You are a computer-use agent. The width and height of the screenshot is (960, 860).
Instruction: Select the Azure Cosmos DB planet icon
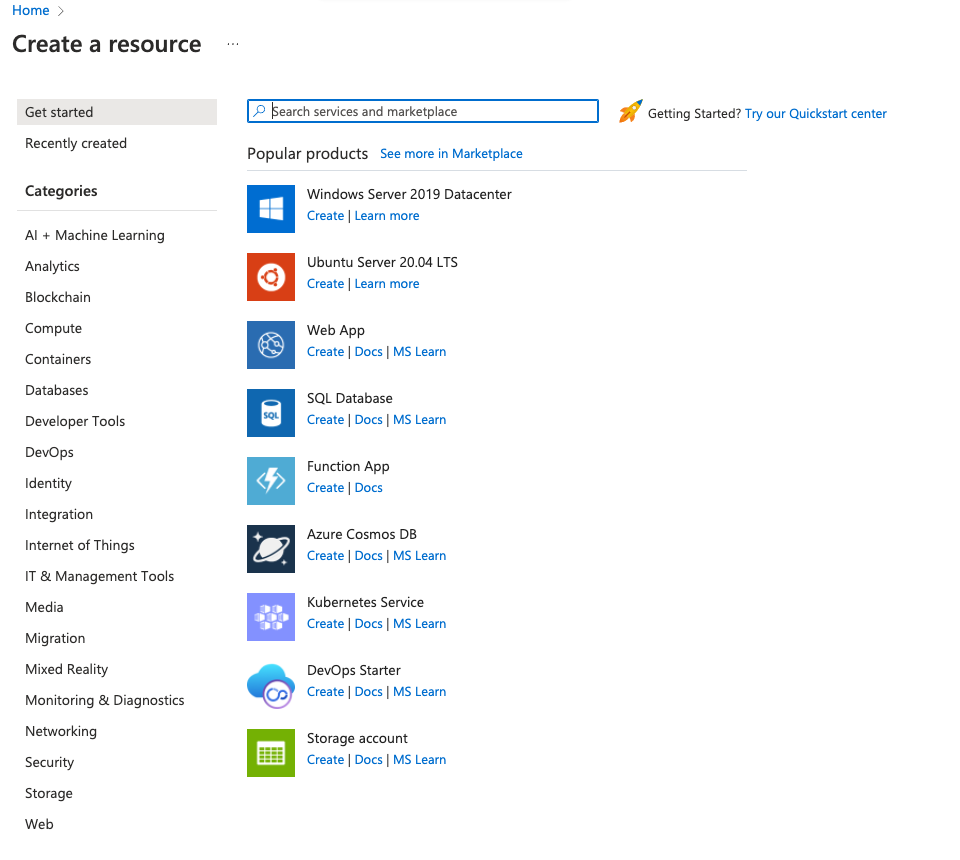click(x=271, y=549)
